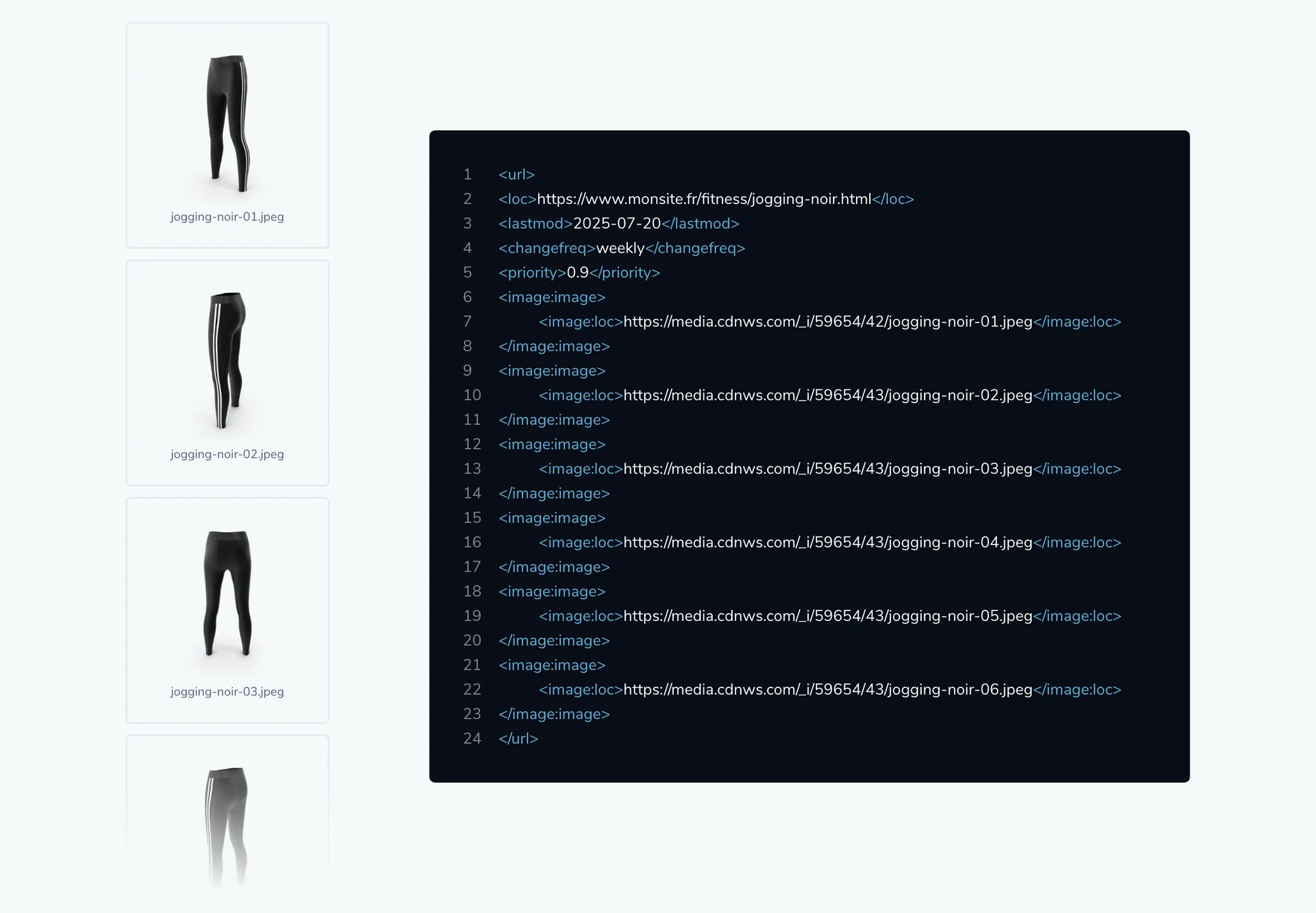Click the changefreq value weekly
The image size is (1316, 913).
click(x=620, y=248)
